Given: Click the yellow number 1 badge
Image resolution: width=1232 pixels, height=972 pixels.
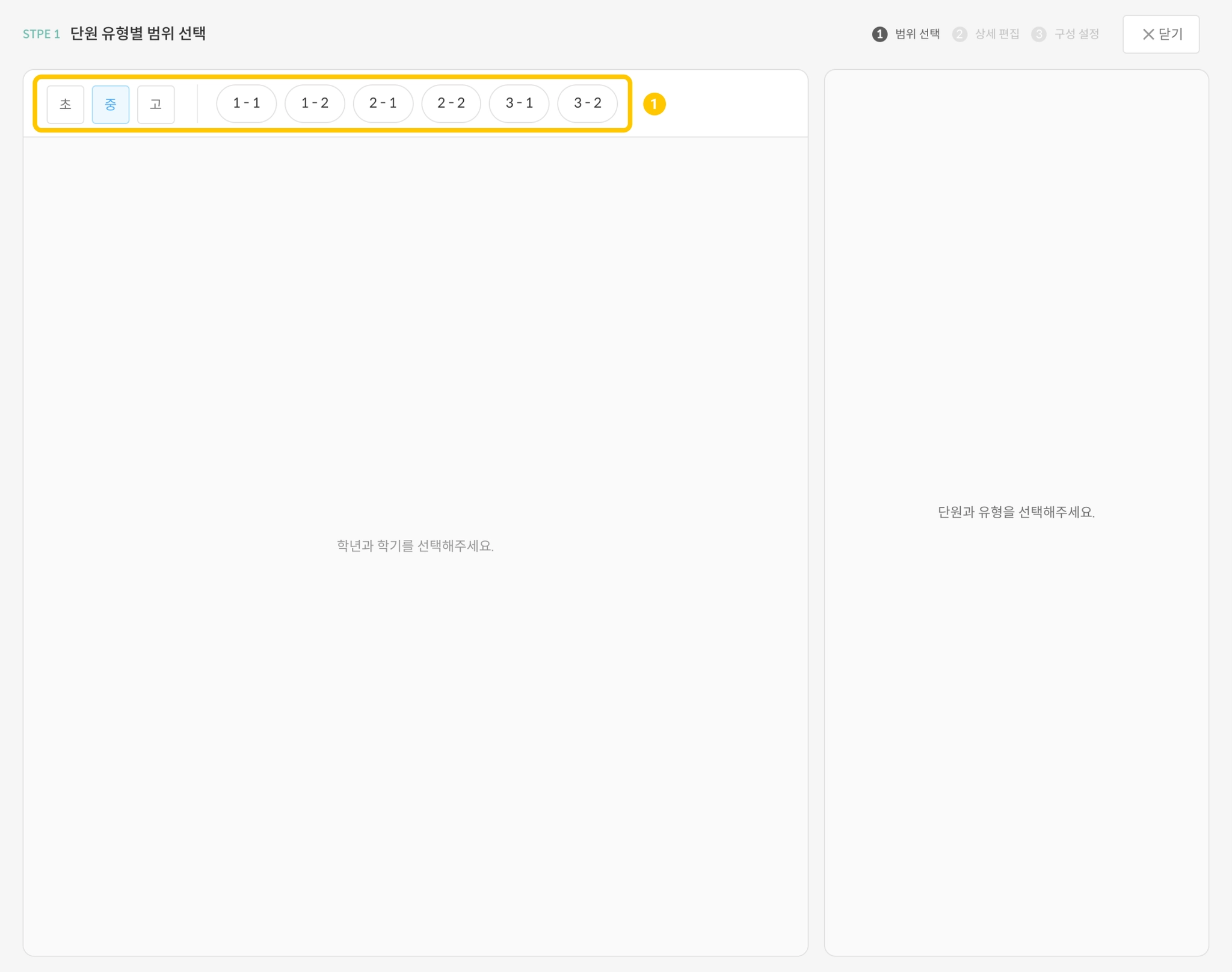Looking at the screenshot, I should [x=654, y=104].
